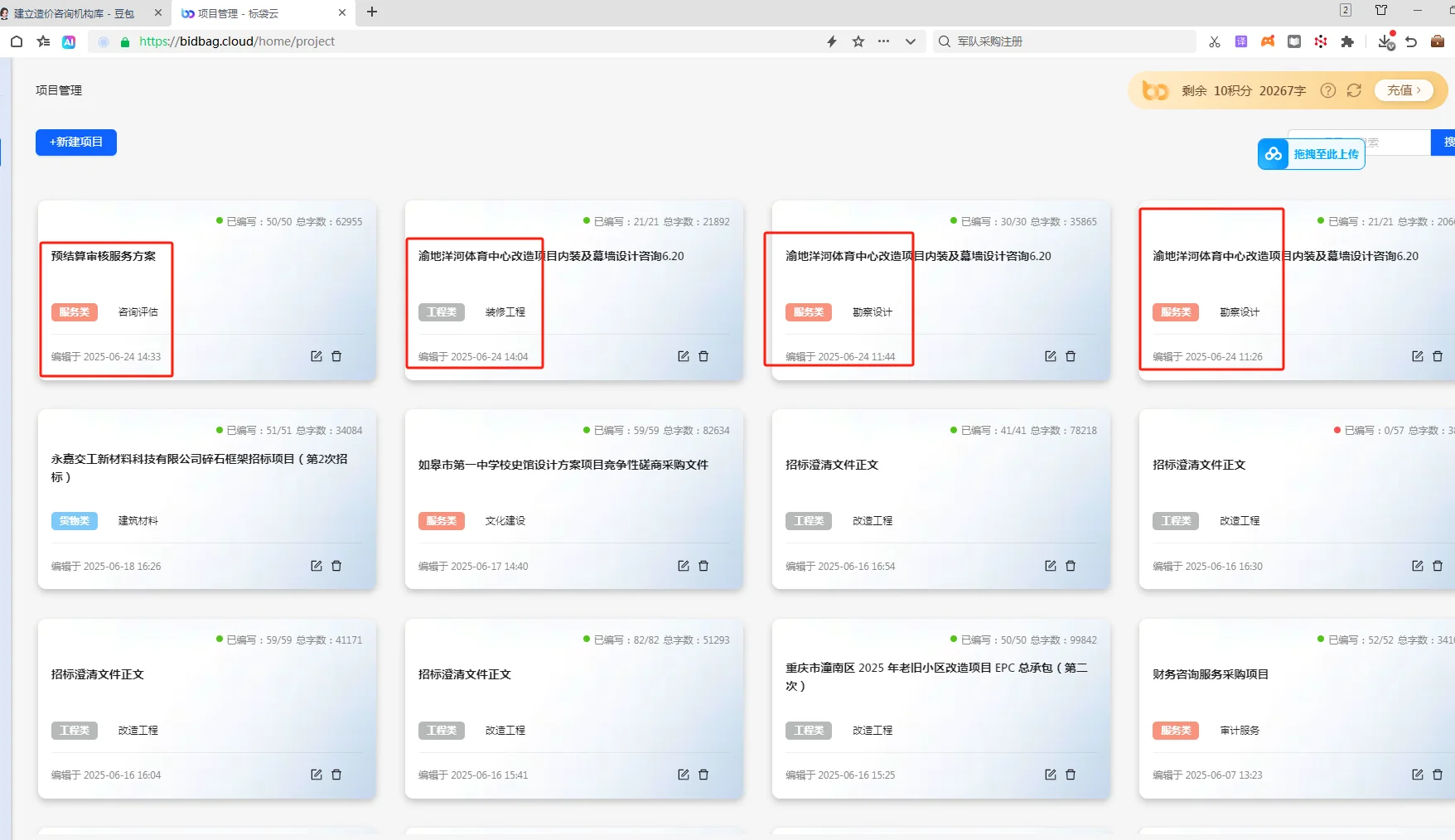Open the browser extensions puzzle icon
Viewport: 1455px width, 840px height.
pyautogui.click(x=1347, y=41)
